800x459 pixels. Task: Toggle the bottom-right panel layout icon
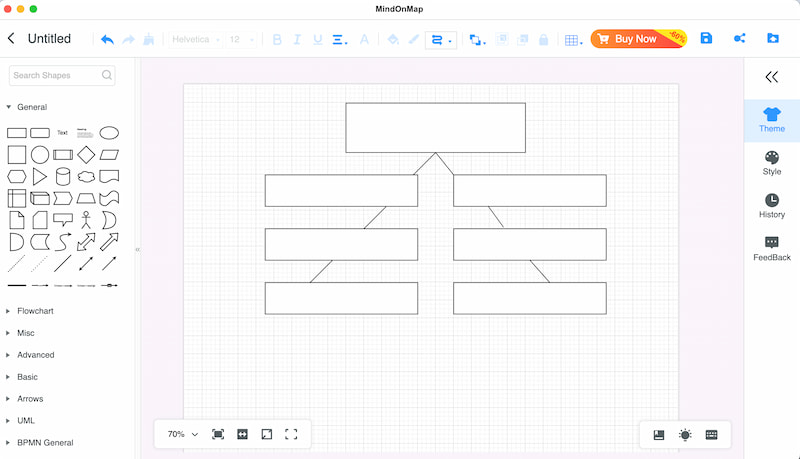(x=659, y=435)
